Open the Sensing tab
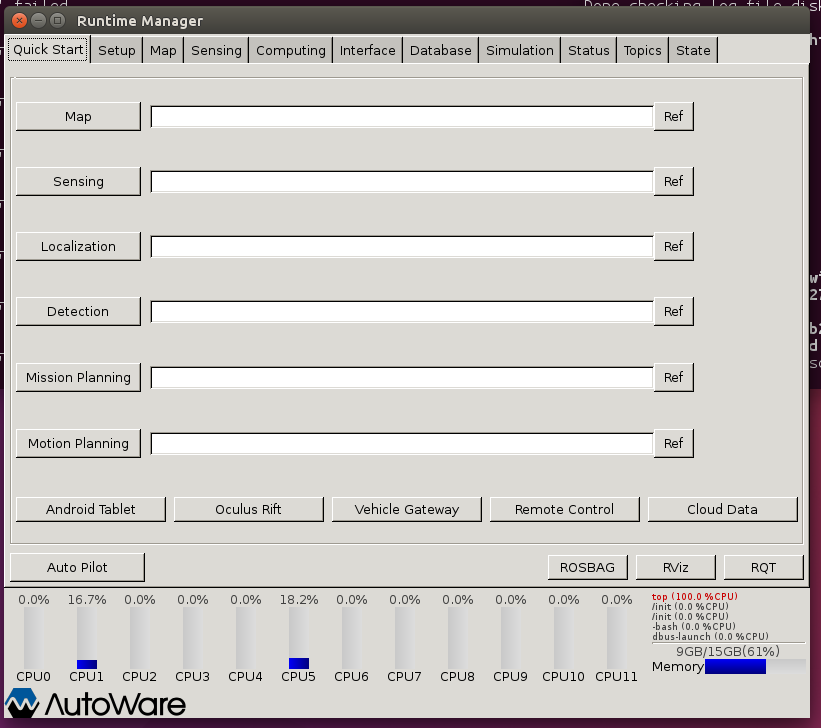This screenshot has width=821, height=728. click(216, 50)
